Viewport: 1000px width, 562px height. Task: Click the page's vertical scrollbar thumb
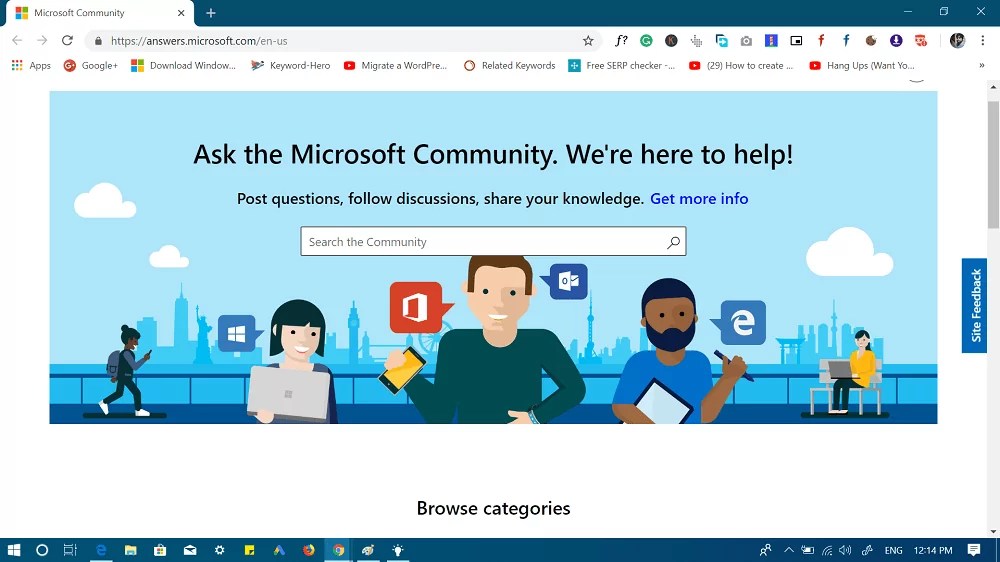click(x=994, y=163)
